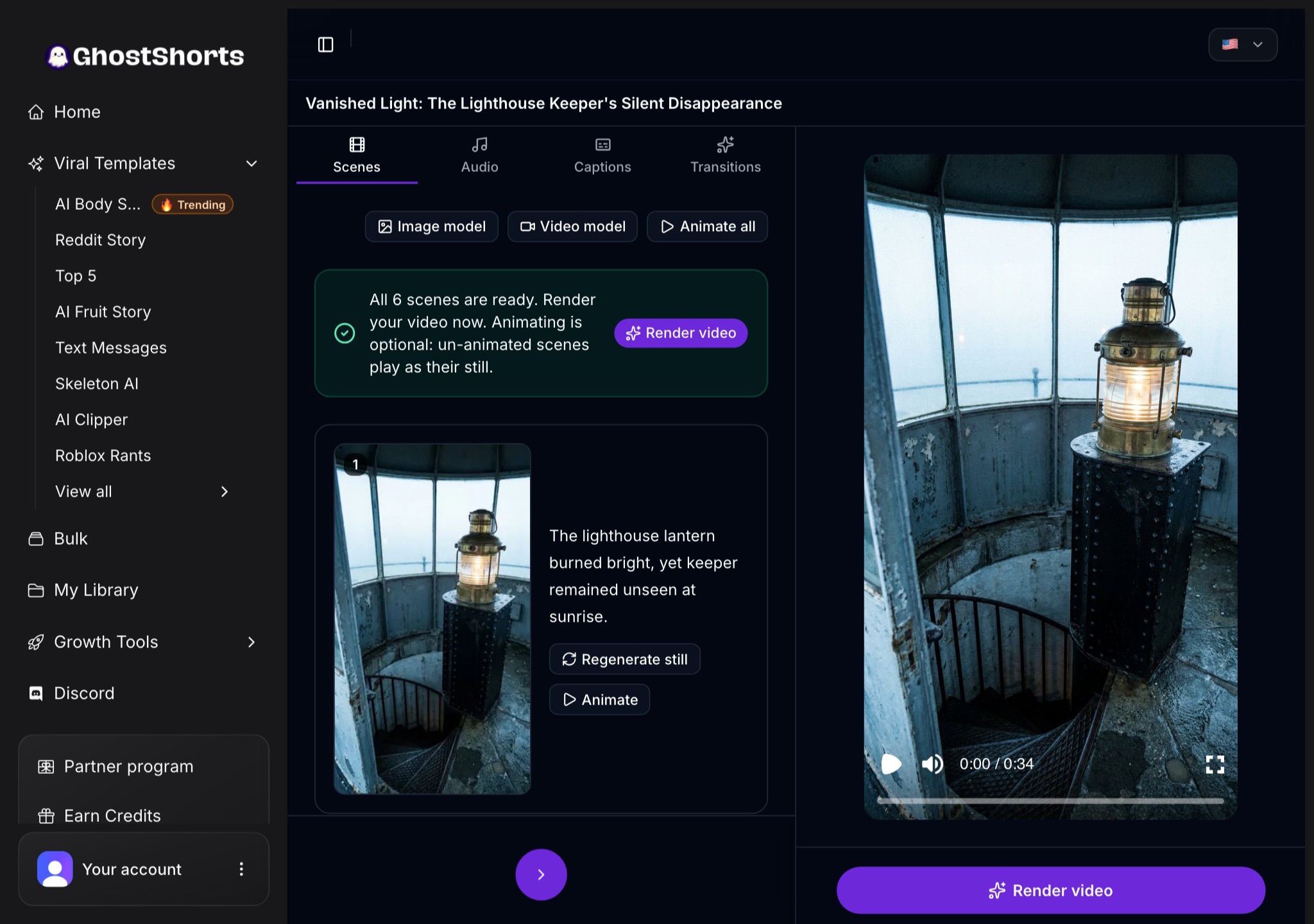Click scene 1 lighthouse thumbnail

(x=432, y=619)
